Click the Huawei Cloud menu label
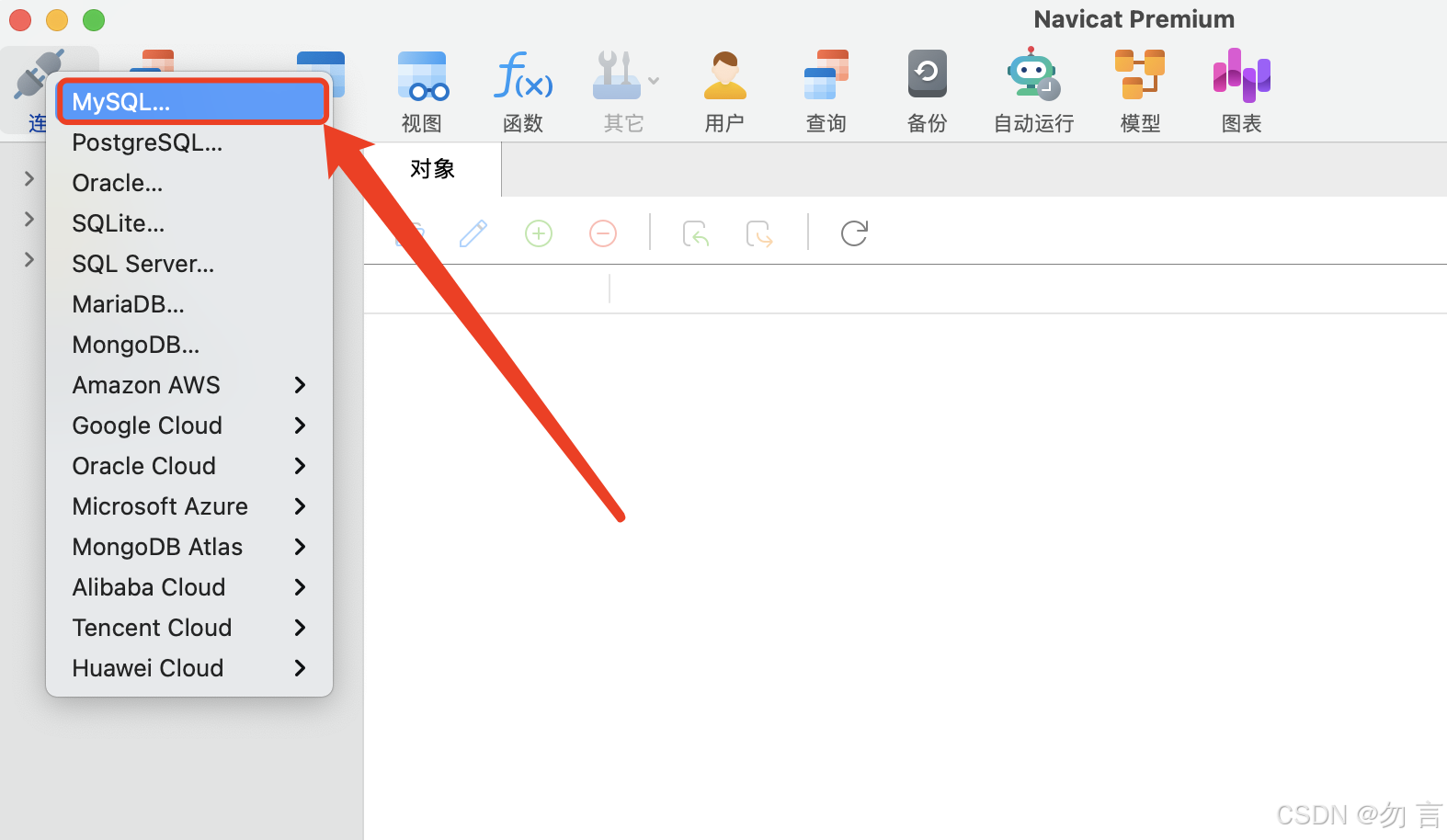 (x=148, y=668)
